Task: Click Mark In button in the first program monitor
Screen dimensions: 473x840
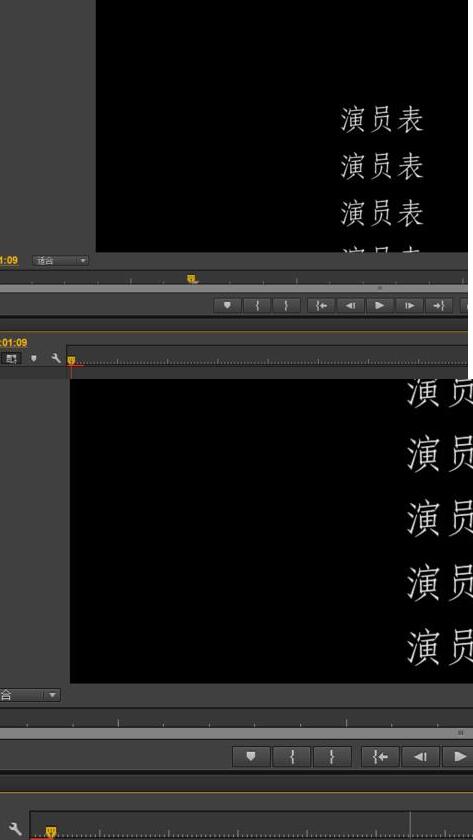Action: (257, 305)
